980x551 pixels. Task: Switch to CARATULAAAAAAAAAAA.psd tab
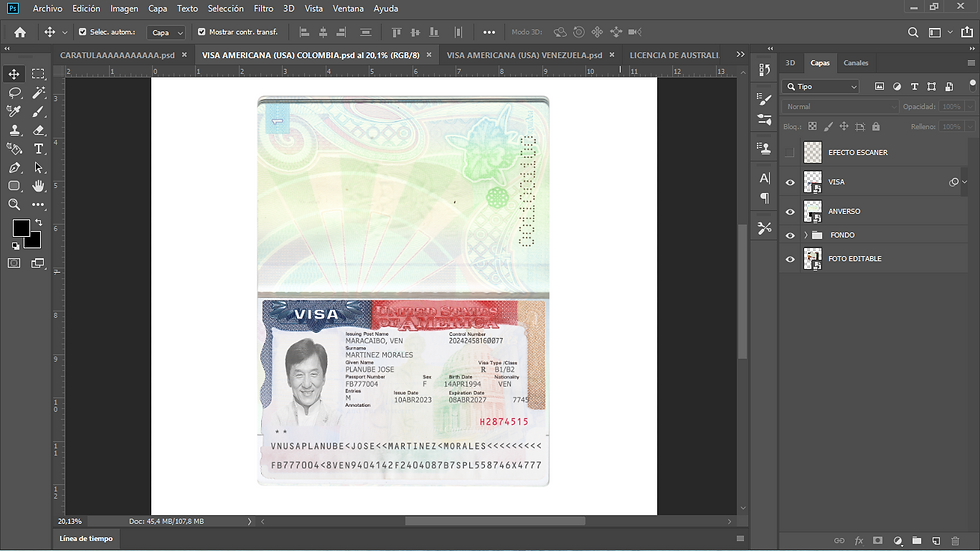point(118,55)
